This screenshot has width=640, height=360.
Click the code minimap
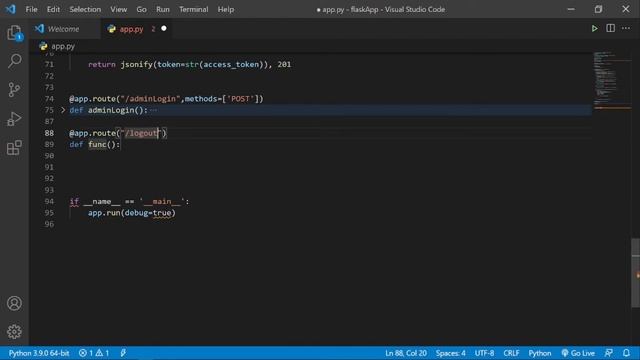click(611, 80)
